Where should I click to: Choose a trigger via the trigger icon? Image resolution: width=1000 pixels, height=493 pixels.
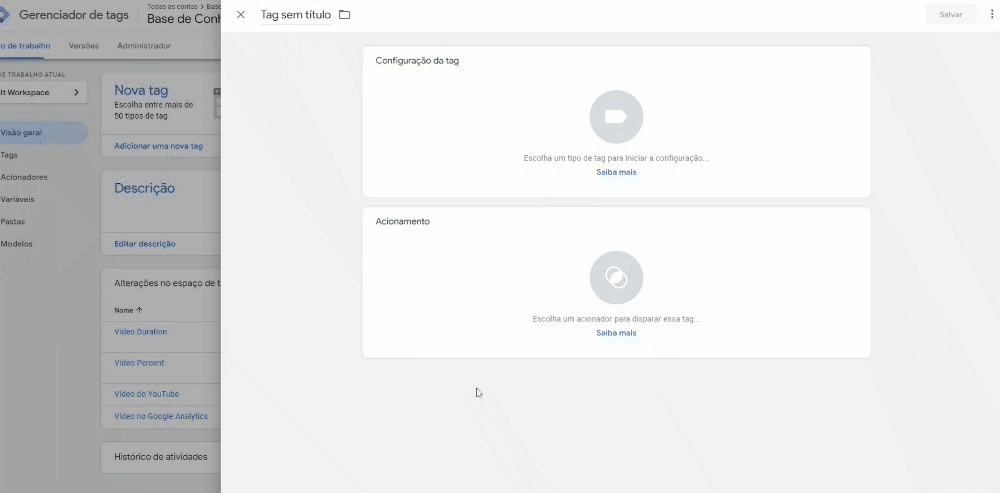pyautogui.click(x=616, y=277)
